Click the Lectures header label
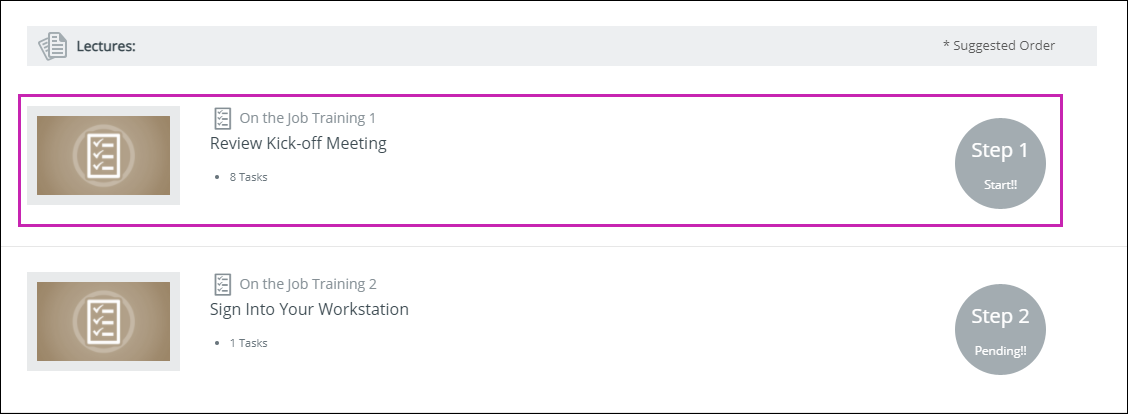 [106, 47]
